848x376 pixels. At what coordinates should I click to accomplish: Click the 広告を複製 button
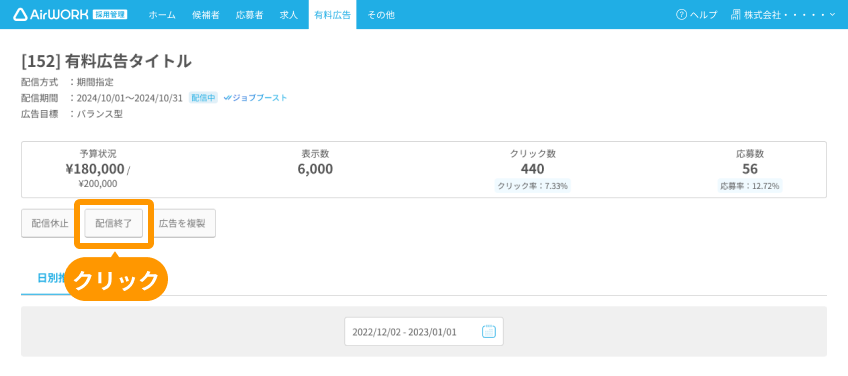point(182,223)
